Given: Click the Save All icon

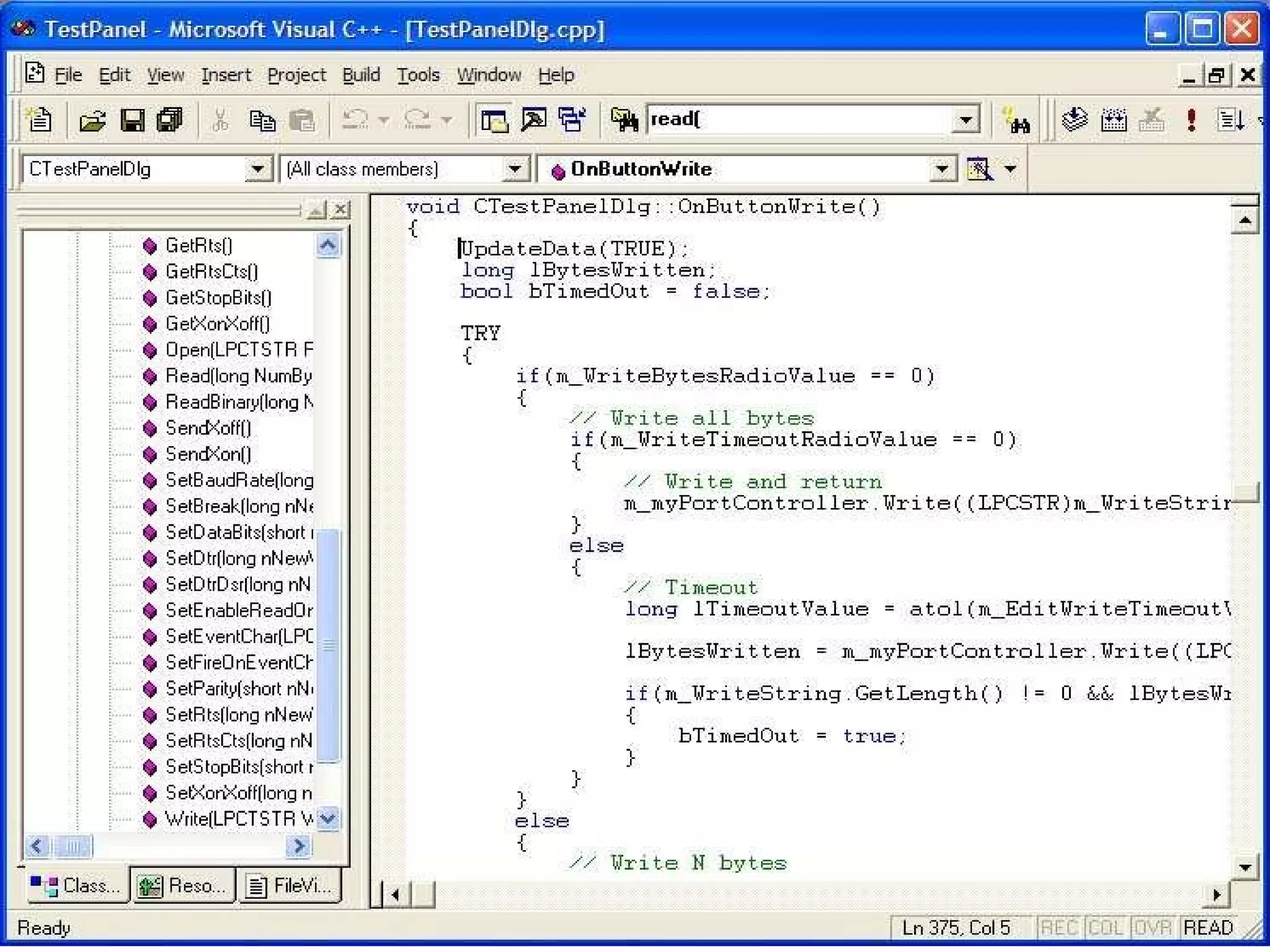Looking at the screenshot, I should pyautogui.click(x=169, y=119).
